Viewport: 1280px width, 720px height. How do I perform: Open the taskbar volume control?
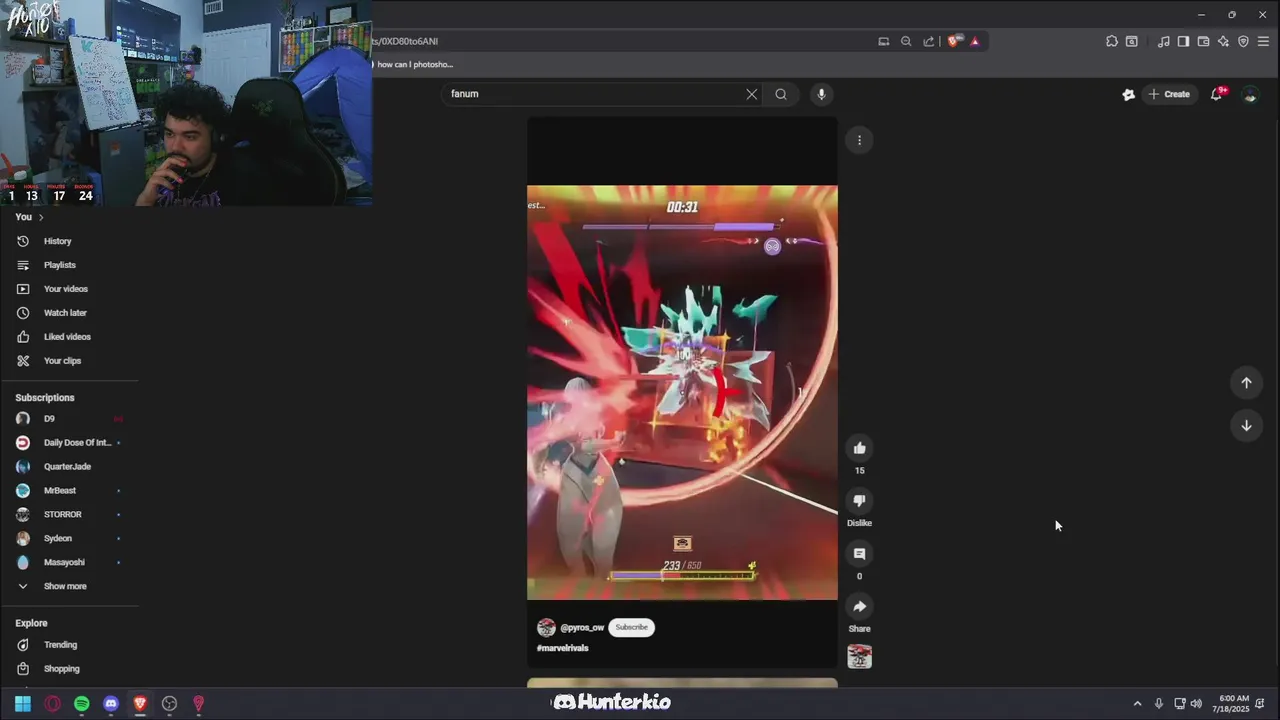(1196, 704)
